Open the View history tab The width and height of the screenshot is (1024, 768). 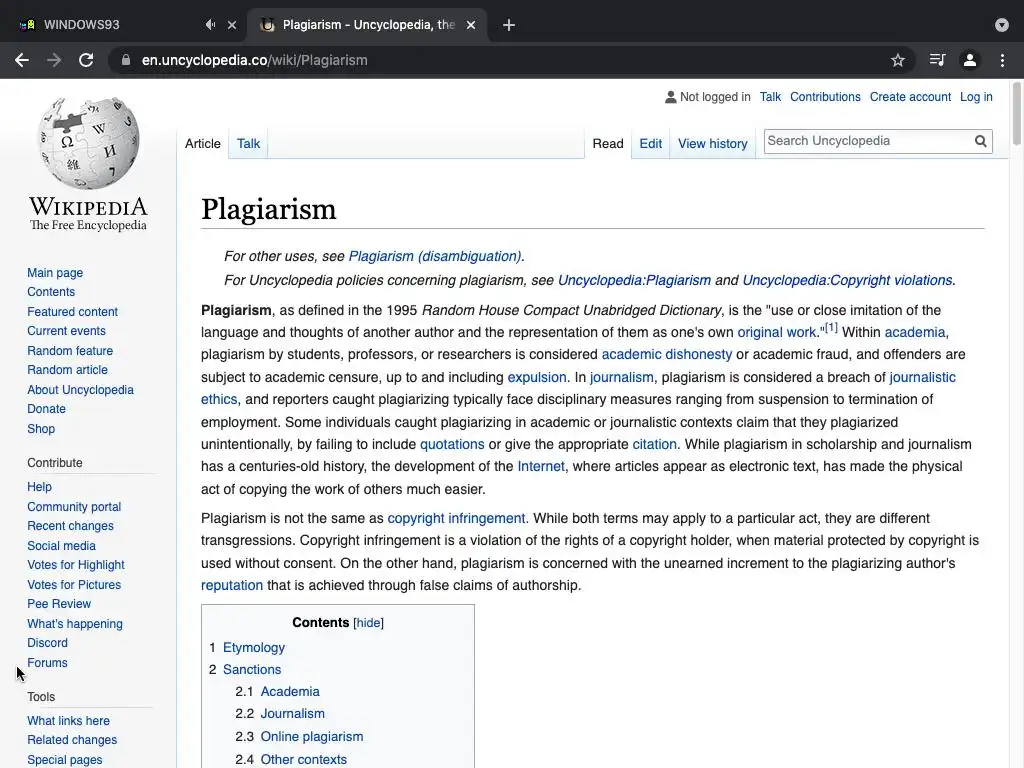(712, 144)
